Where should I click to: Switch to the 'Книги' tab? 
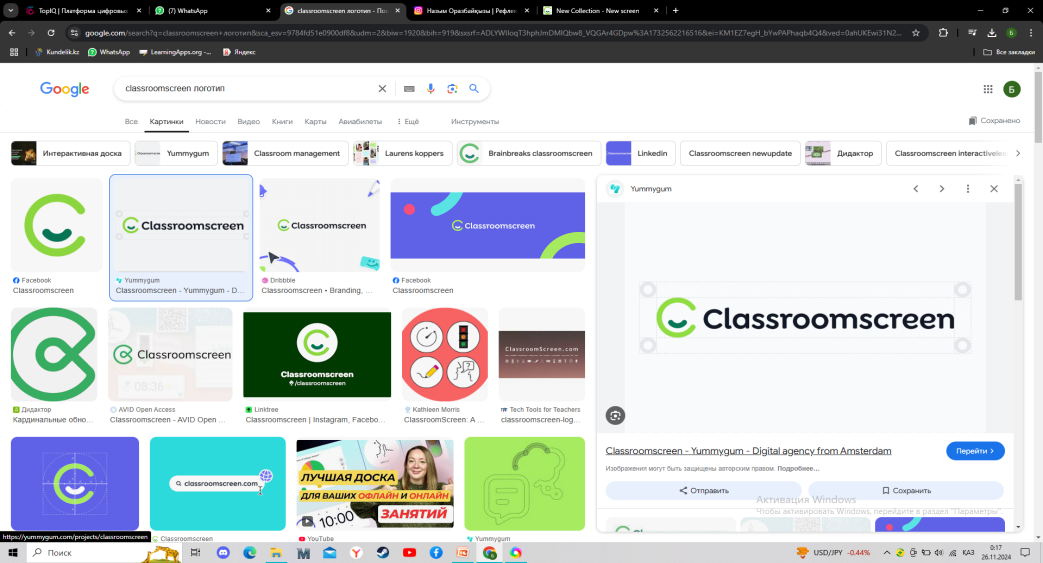282,122
